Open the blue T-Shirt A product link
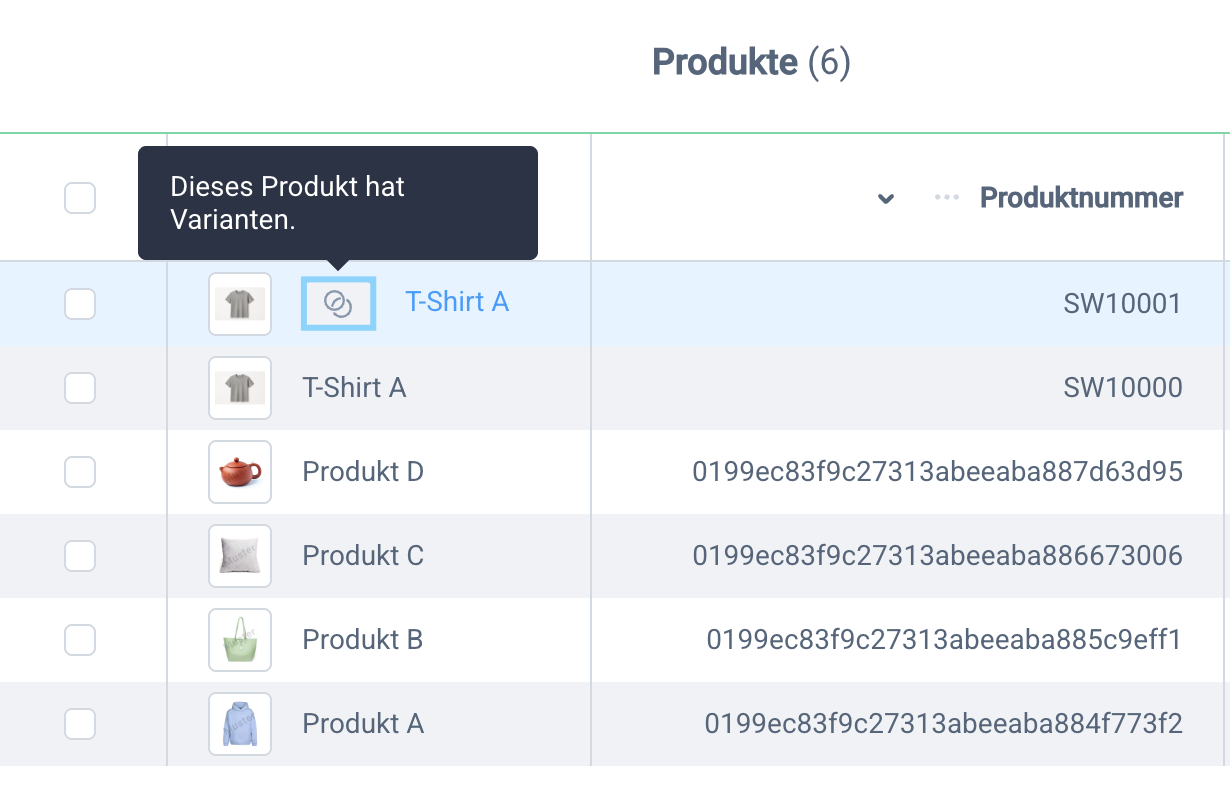 (457, 302)
